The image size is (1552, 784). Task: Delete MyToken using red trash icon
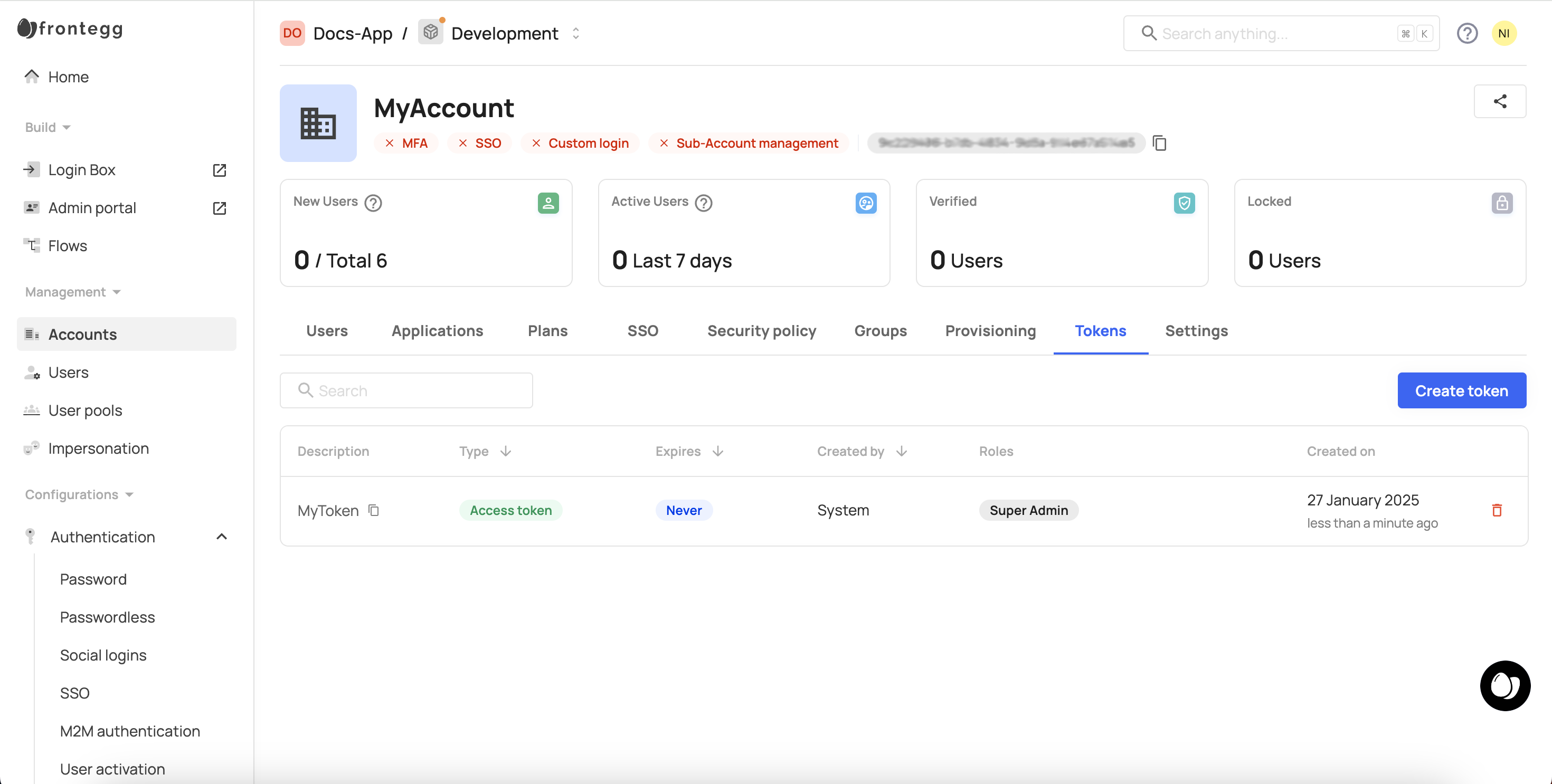[x=1497, y=510]
